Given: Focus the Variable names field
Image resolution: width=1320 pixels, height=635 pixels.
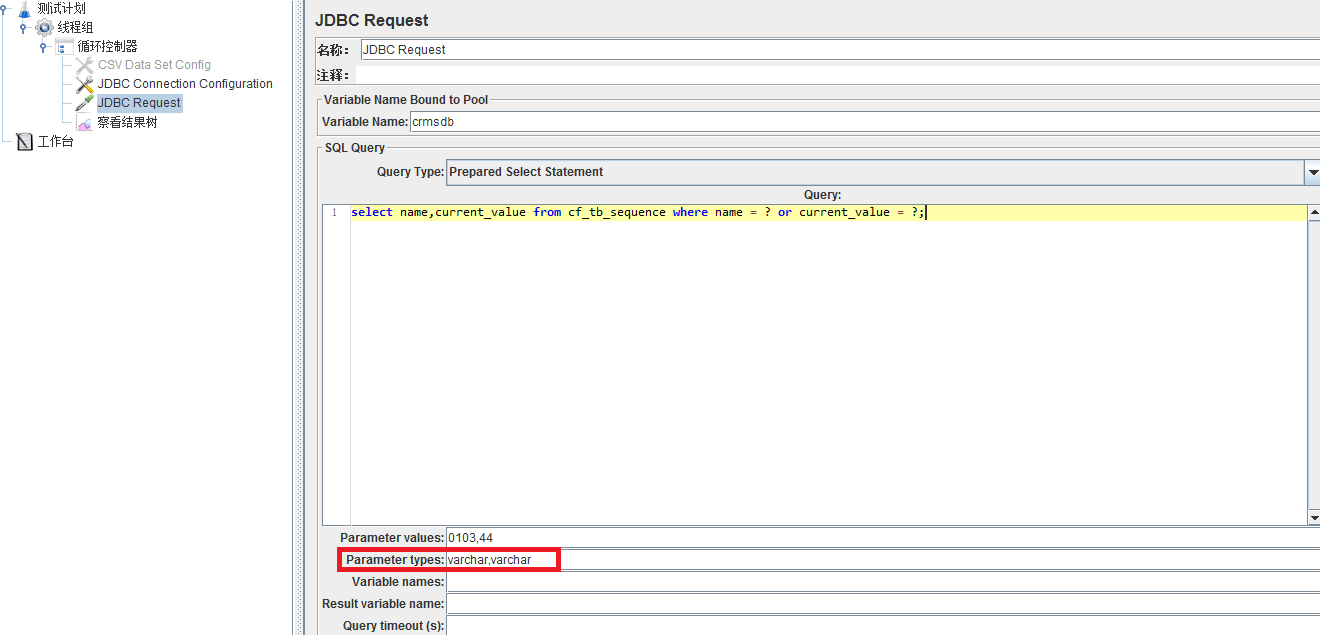Looking at the screenshot, I should pos(883,582).
